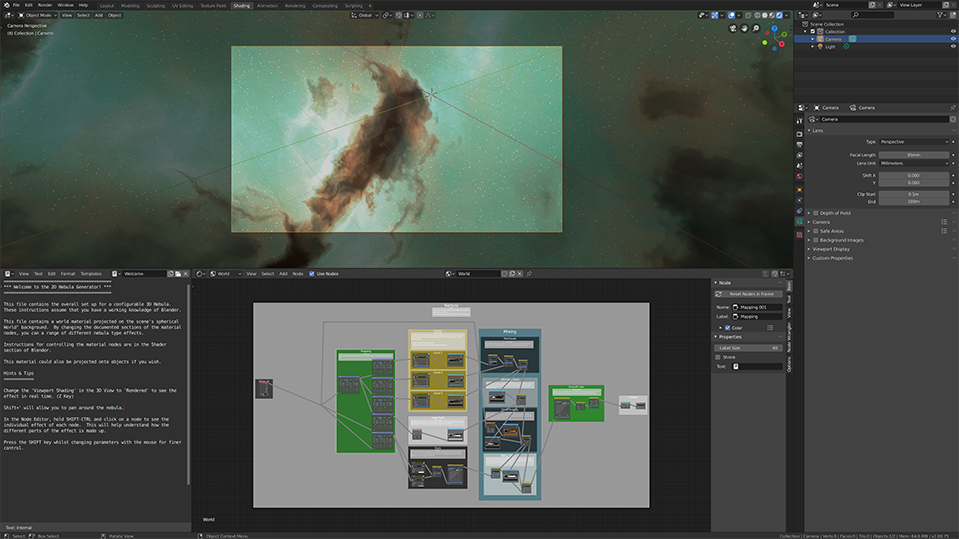
Task: Toggle the Color checkbox in node panel
Action: (x=728, y=328)
